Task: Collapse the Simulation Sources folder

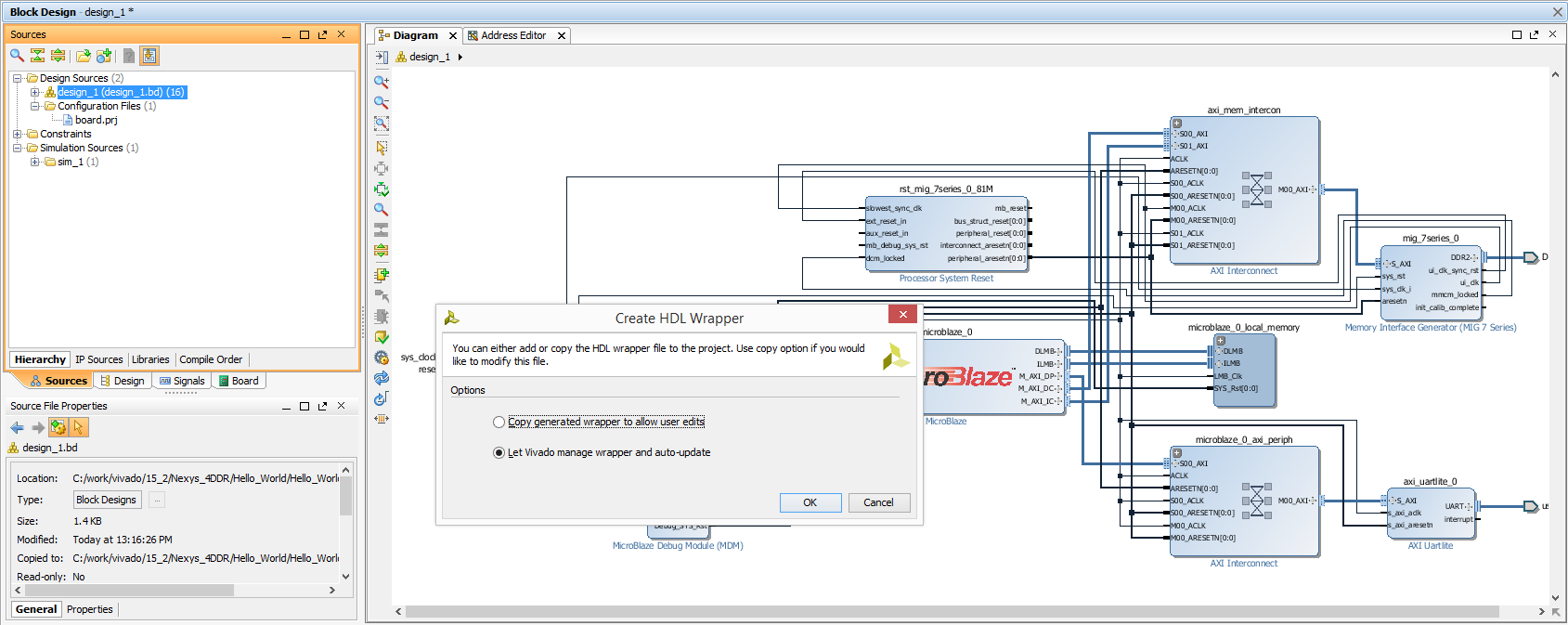Action: coord(17,149)
